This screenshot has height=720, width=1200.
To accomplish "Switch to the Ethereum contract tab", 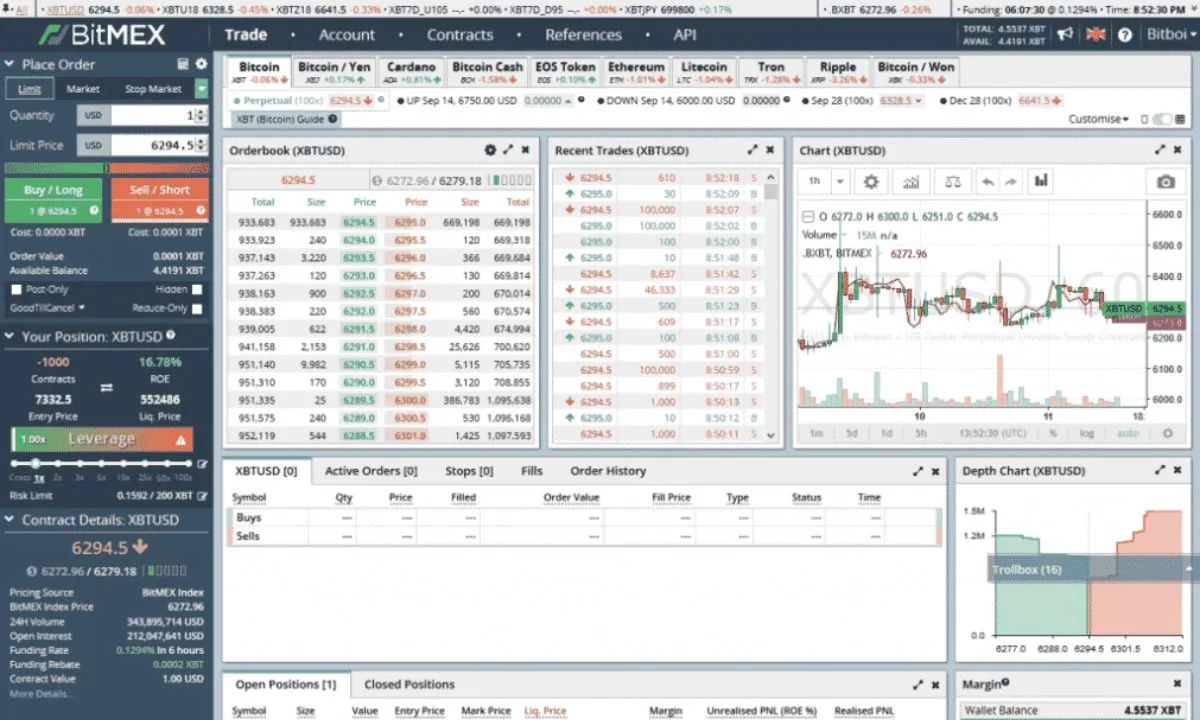I will [636, 70].
